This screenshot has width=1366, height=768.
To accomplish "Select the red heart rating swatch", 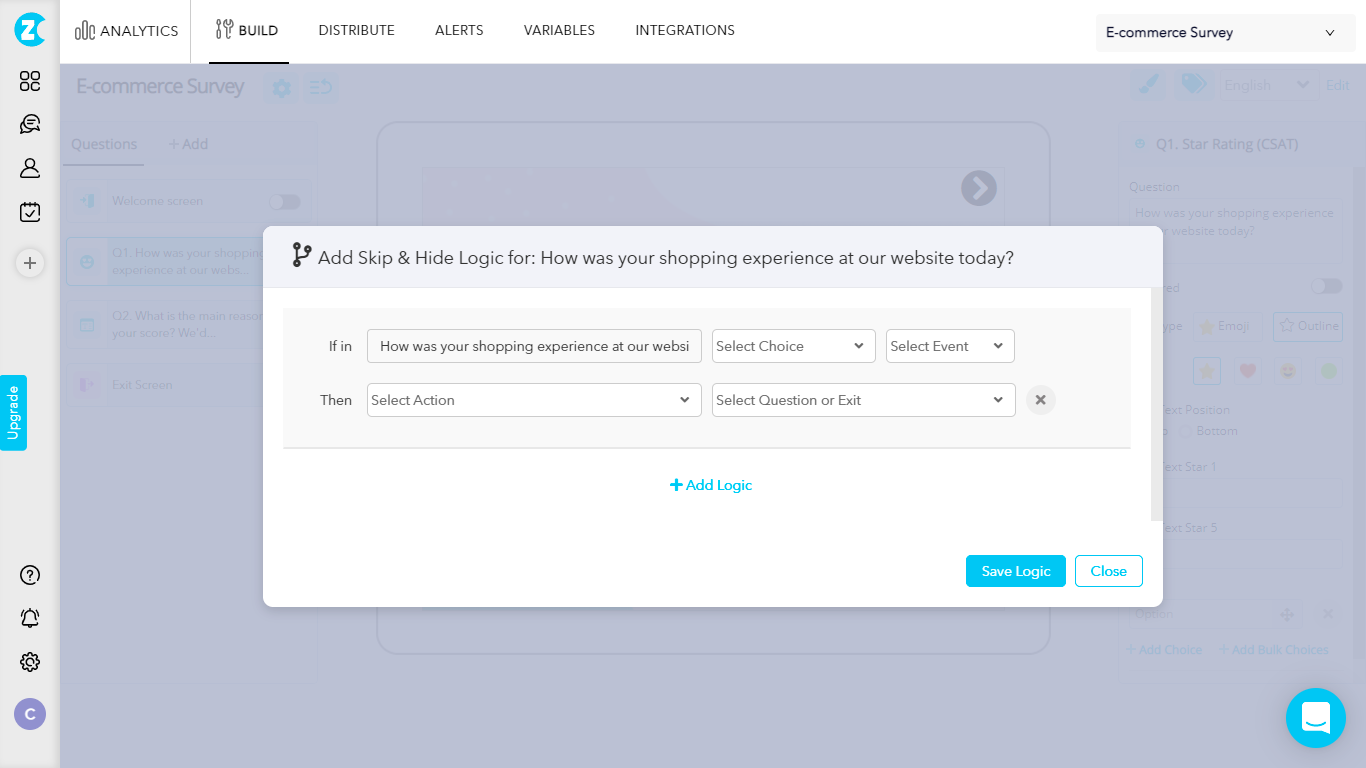I will 1247,370.
